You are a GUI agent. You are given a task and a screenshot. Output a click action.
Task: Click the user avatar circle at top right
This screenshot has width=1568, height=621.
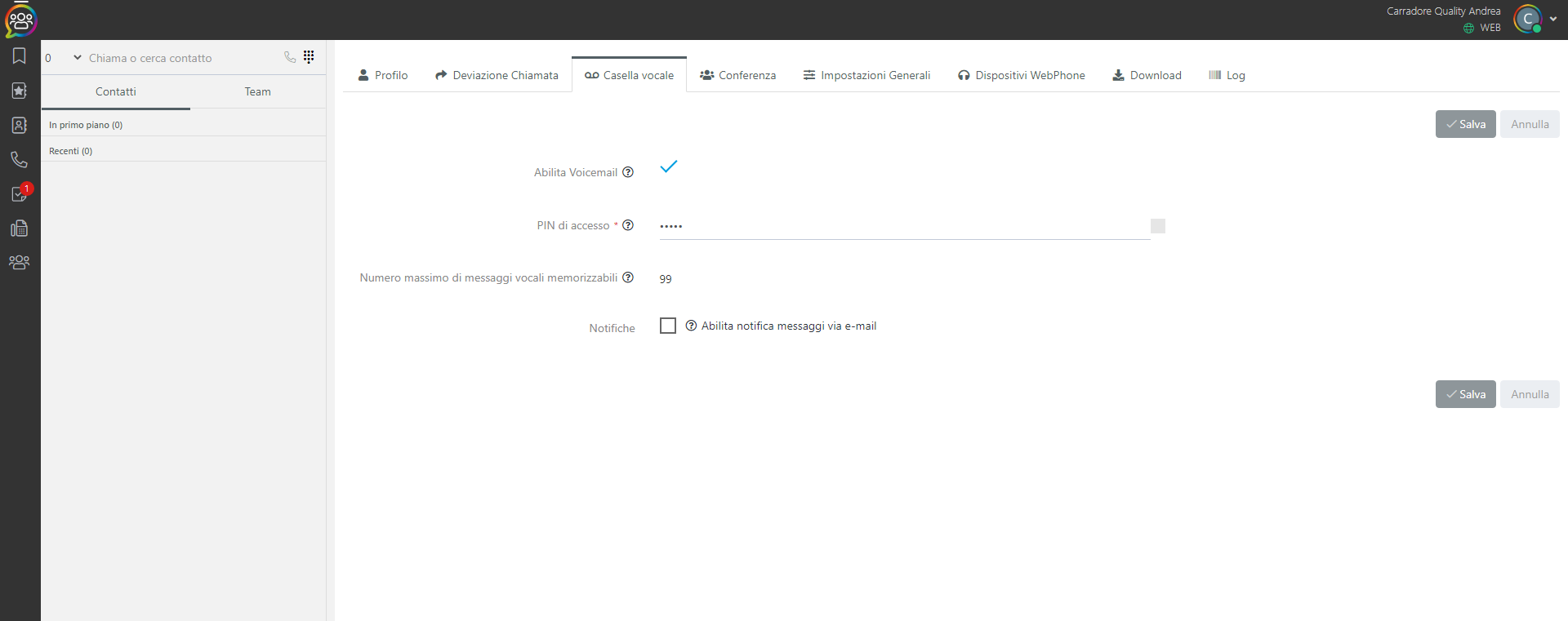(1527, 19)
